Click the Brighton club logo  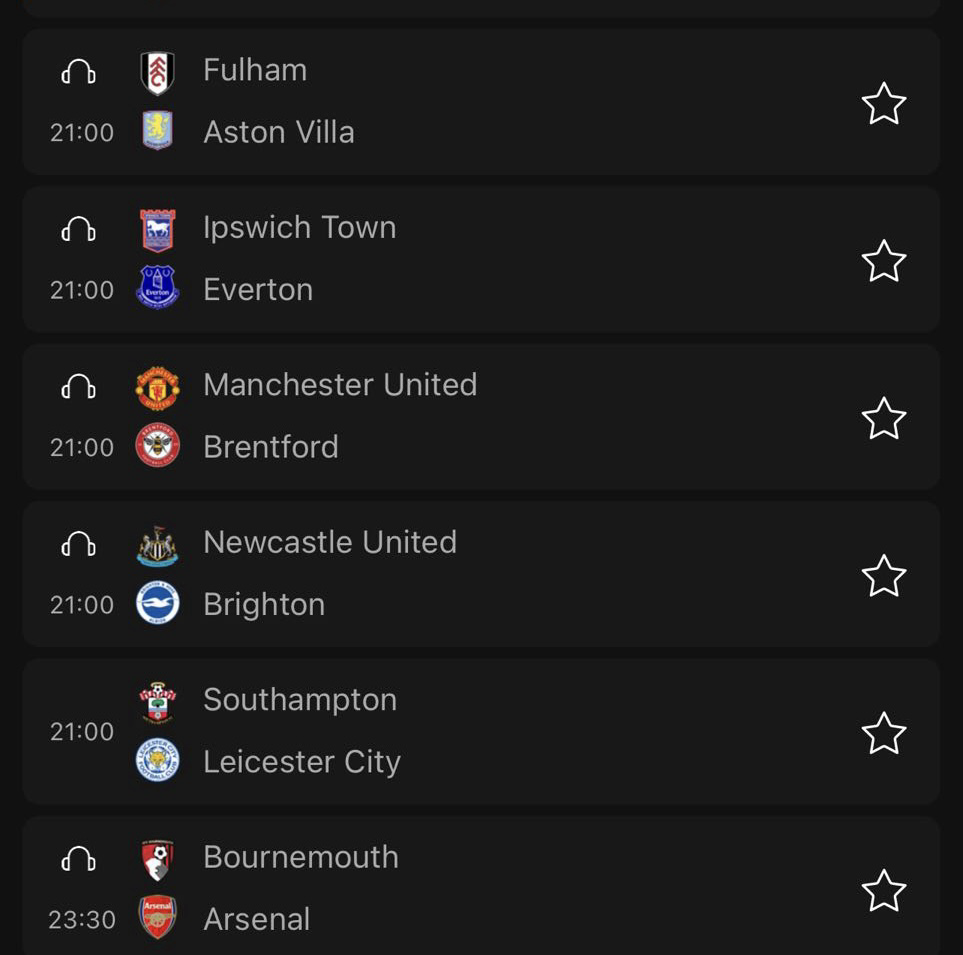click(158, 603)
